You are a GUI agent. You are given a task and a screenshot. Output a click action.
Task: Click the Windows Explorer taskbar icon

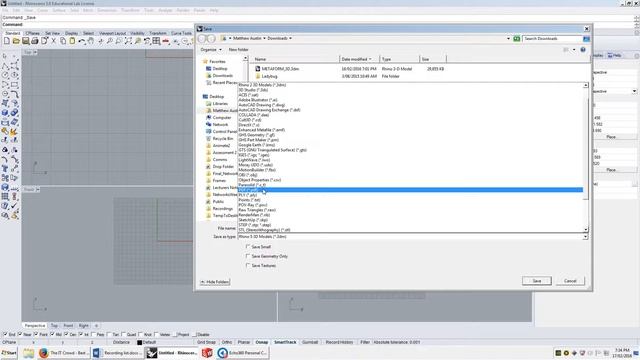click(x=29, y=353)
